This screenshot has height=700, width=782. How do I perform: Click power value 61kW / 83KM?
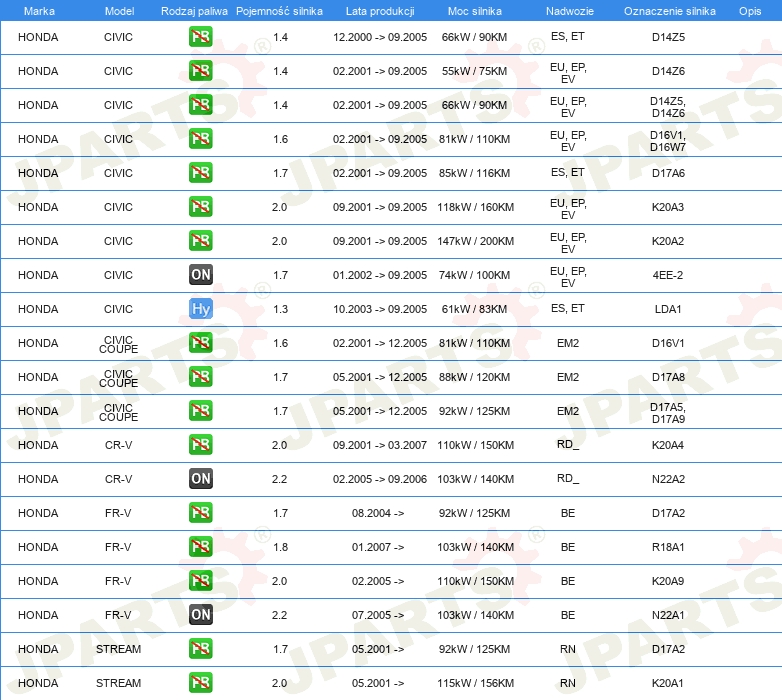pos(474,309)
